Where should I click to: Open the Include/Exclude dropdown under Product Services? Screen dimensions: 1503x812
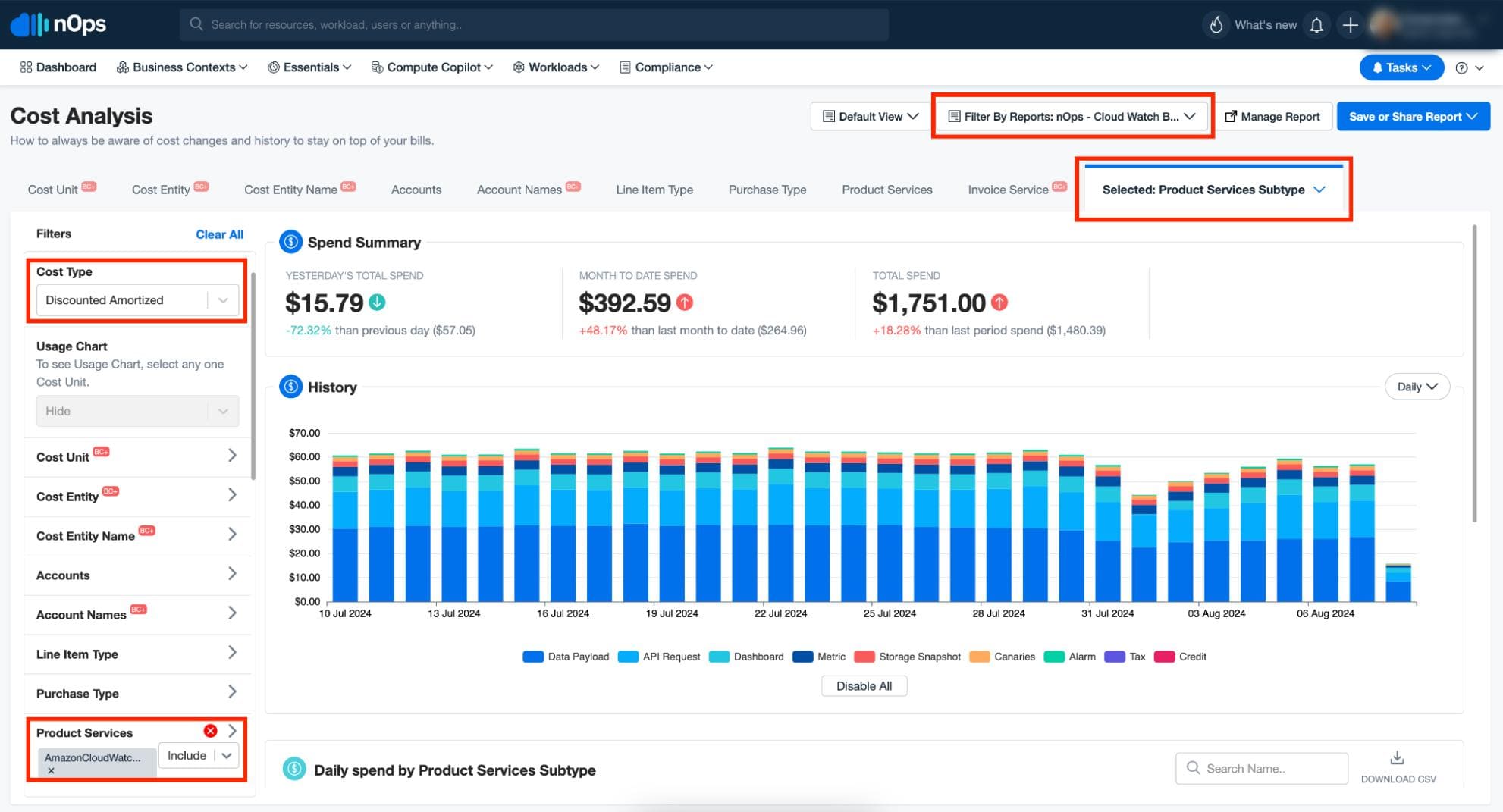(197, 755)
